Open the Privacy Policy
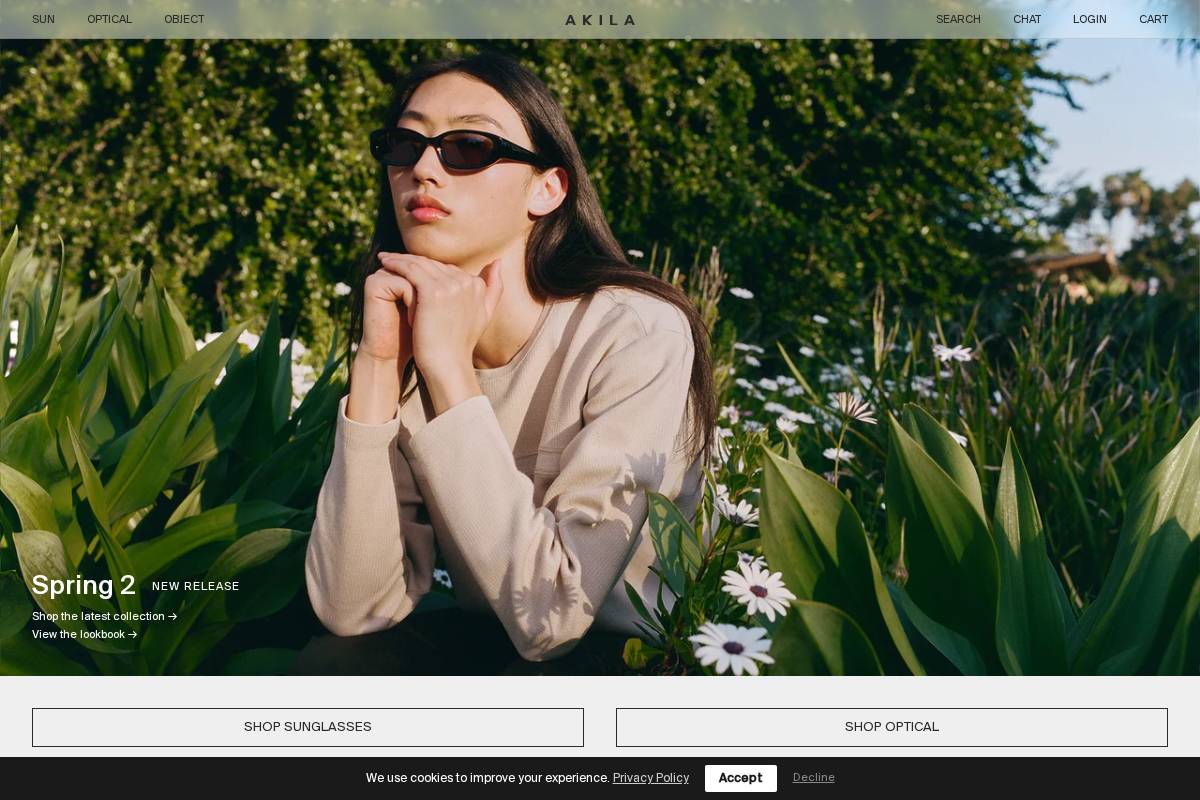Viewport: 1200px width, 800px height. [x=650, y=778]
